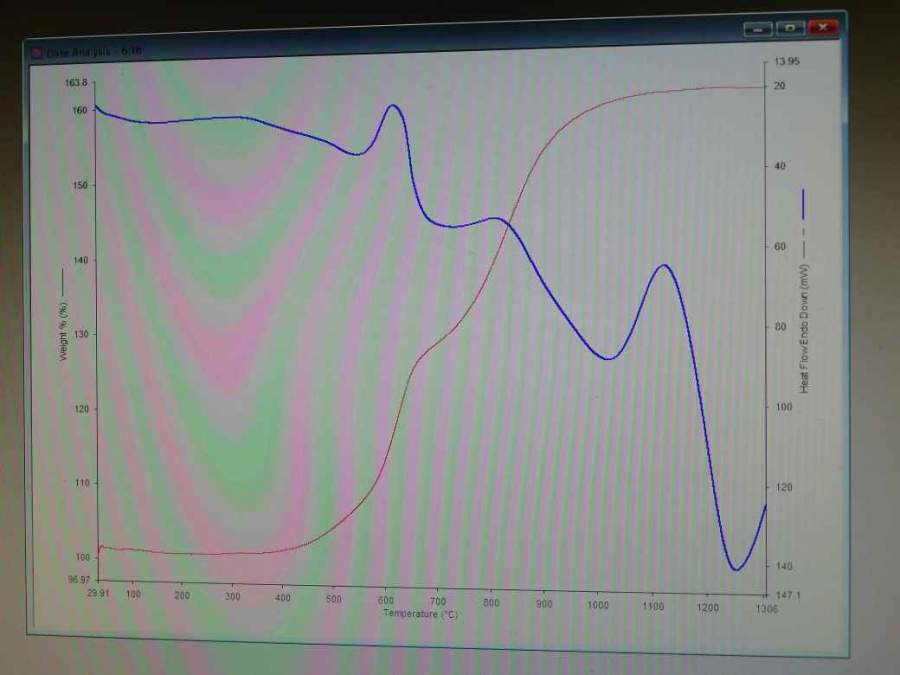
Task: Select the Heat Flow Endo Down axis label
Action: click(x=804, y=328)
